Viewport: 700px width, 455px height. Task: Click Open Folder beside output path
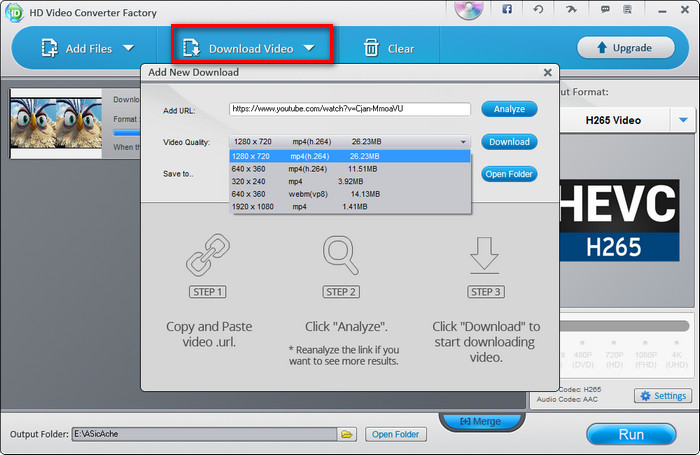coord(396,434)
